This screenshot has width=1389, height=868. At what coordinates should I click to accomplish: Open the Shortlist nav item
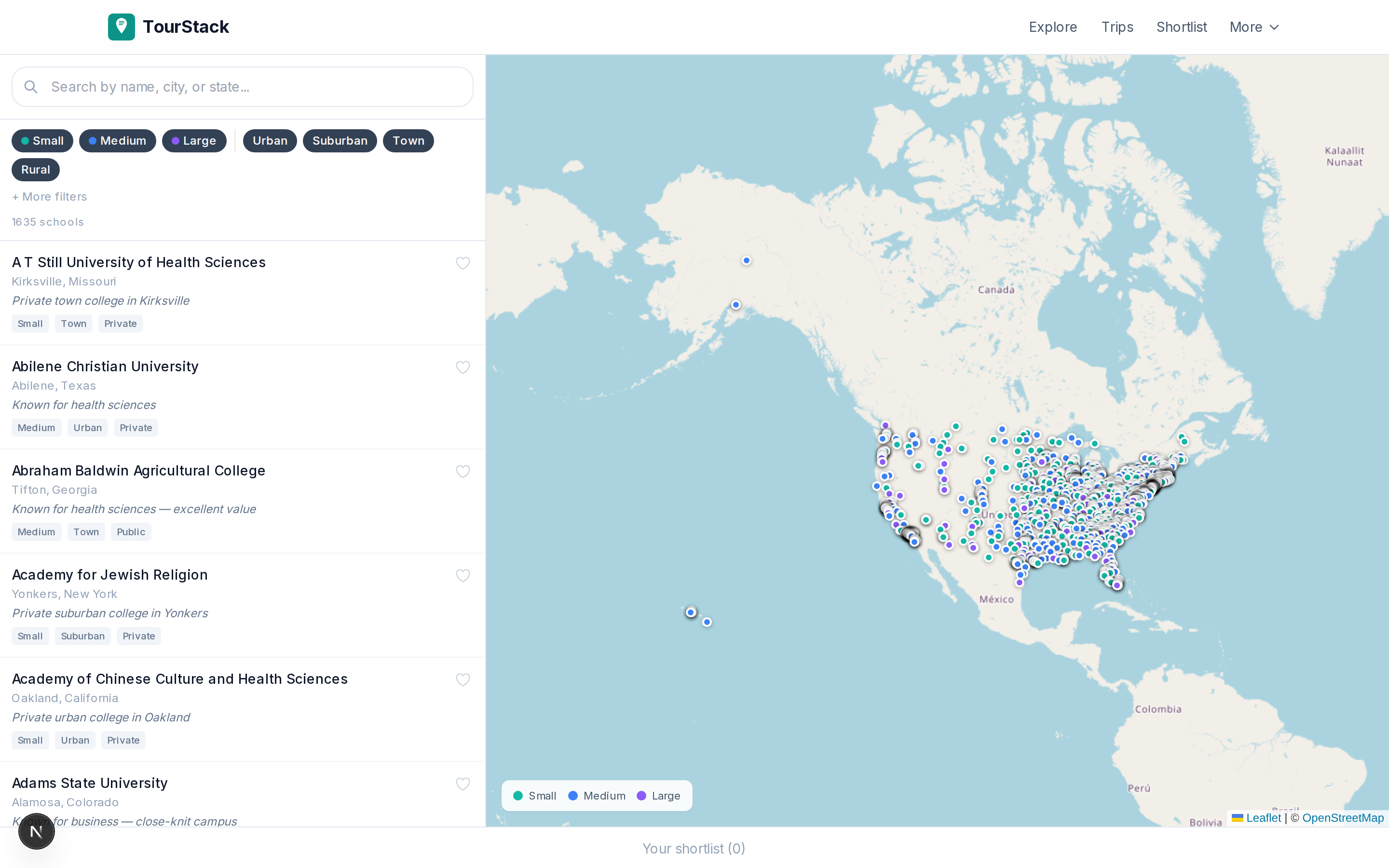1181,27
